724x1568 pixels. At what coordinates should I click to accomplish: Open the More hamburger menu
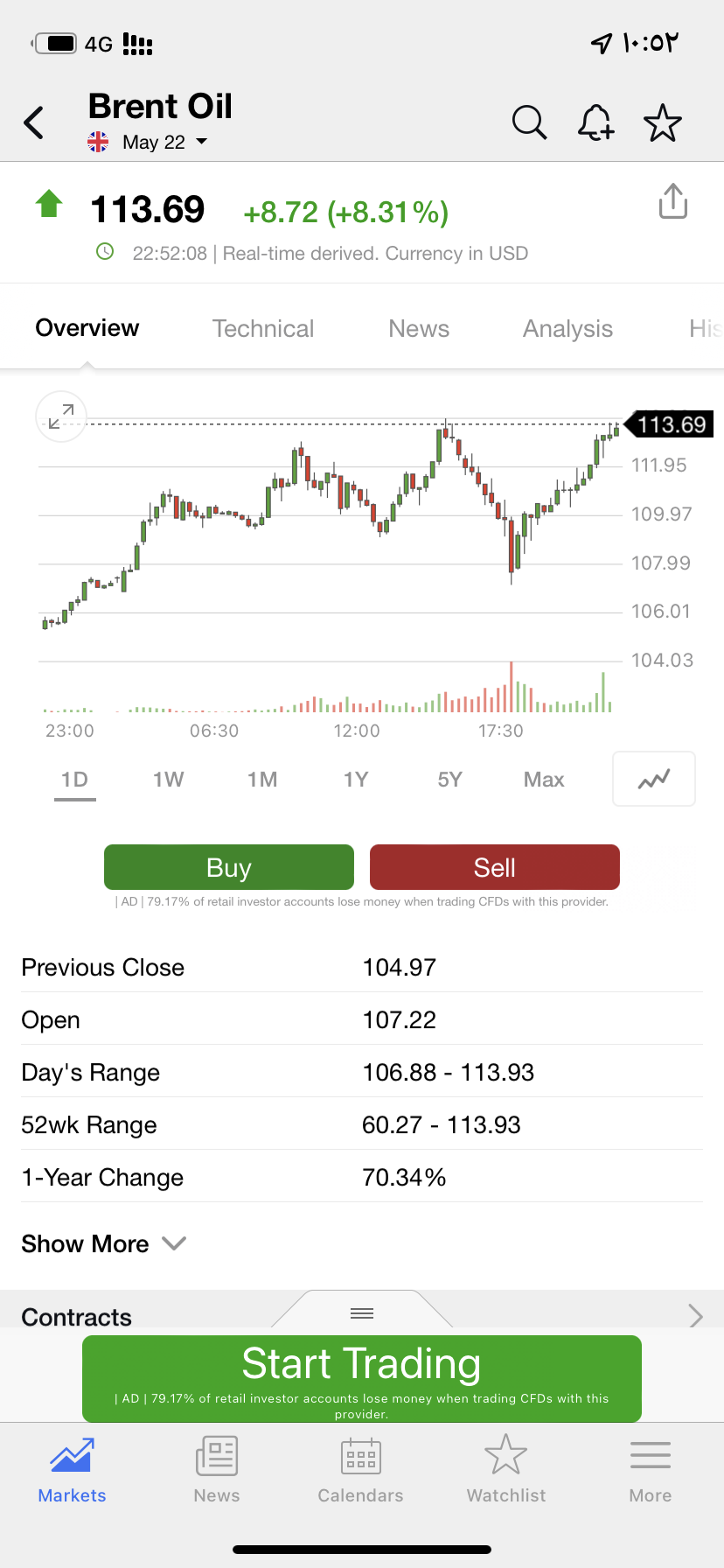(650, 1470)
